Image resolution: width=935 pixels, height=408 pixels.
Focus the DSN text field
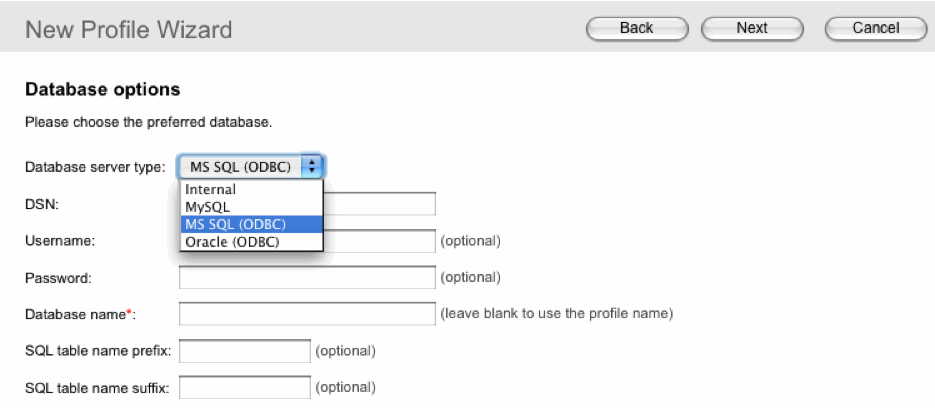pyautogui.click(x=380, y=204)
